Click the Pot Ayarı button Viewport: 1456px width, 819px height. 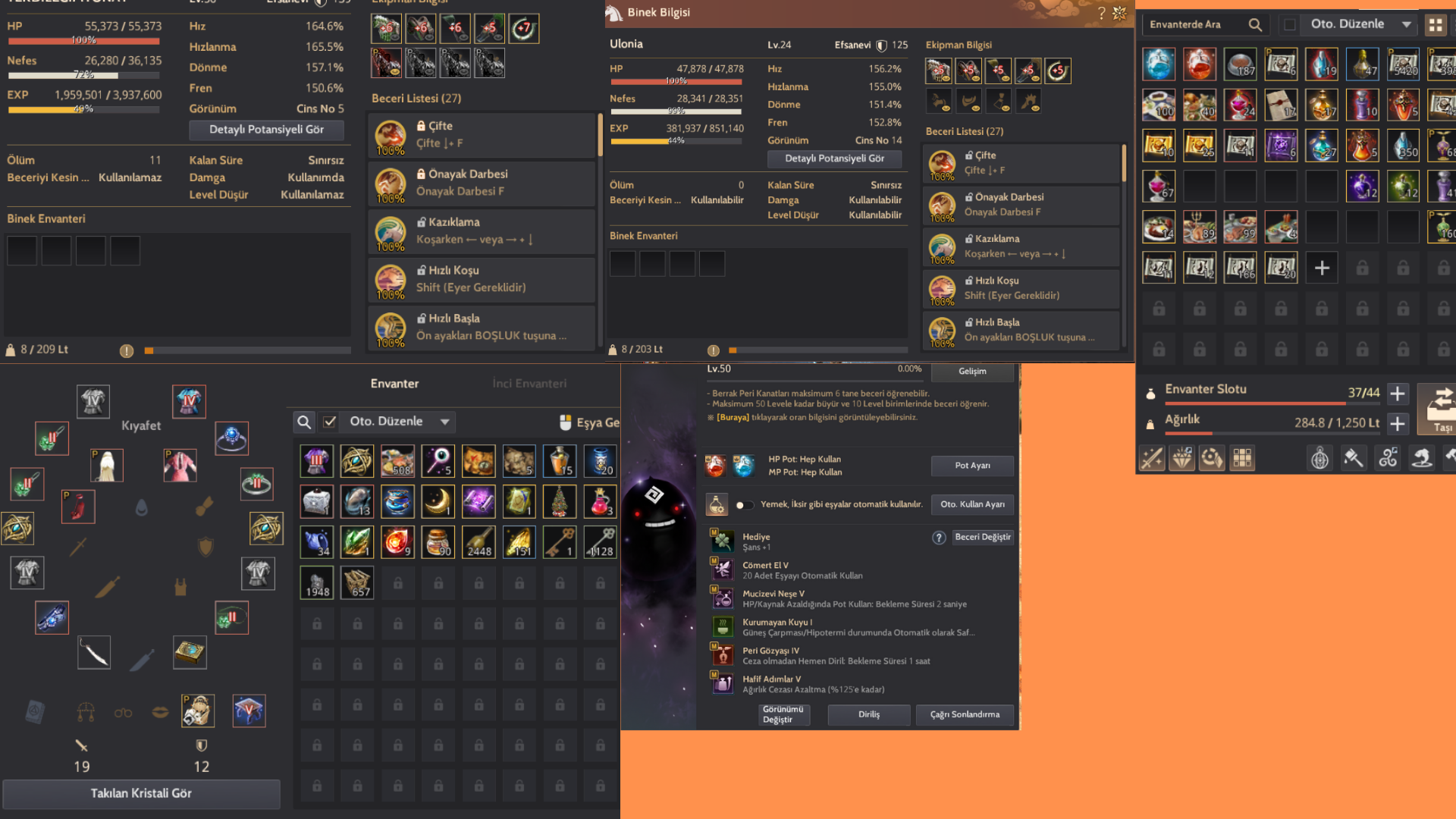(972, 466)
